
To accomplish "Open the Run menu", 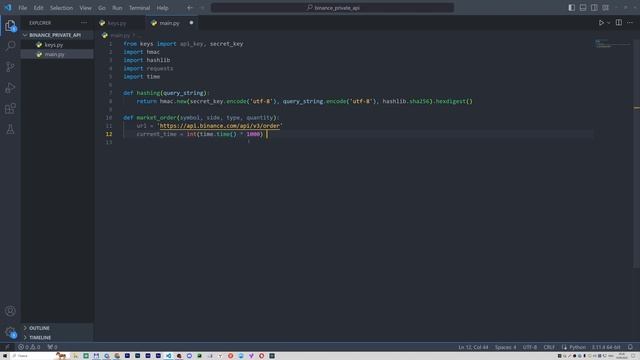I will 117,8.
